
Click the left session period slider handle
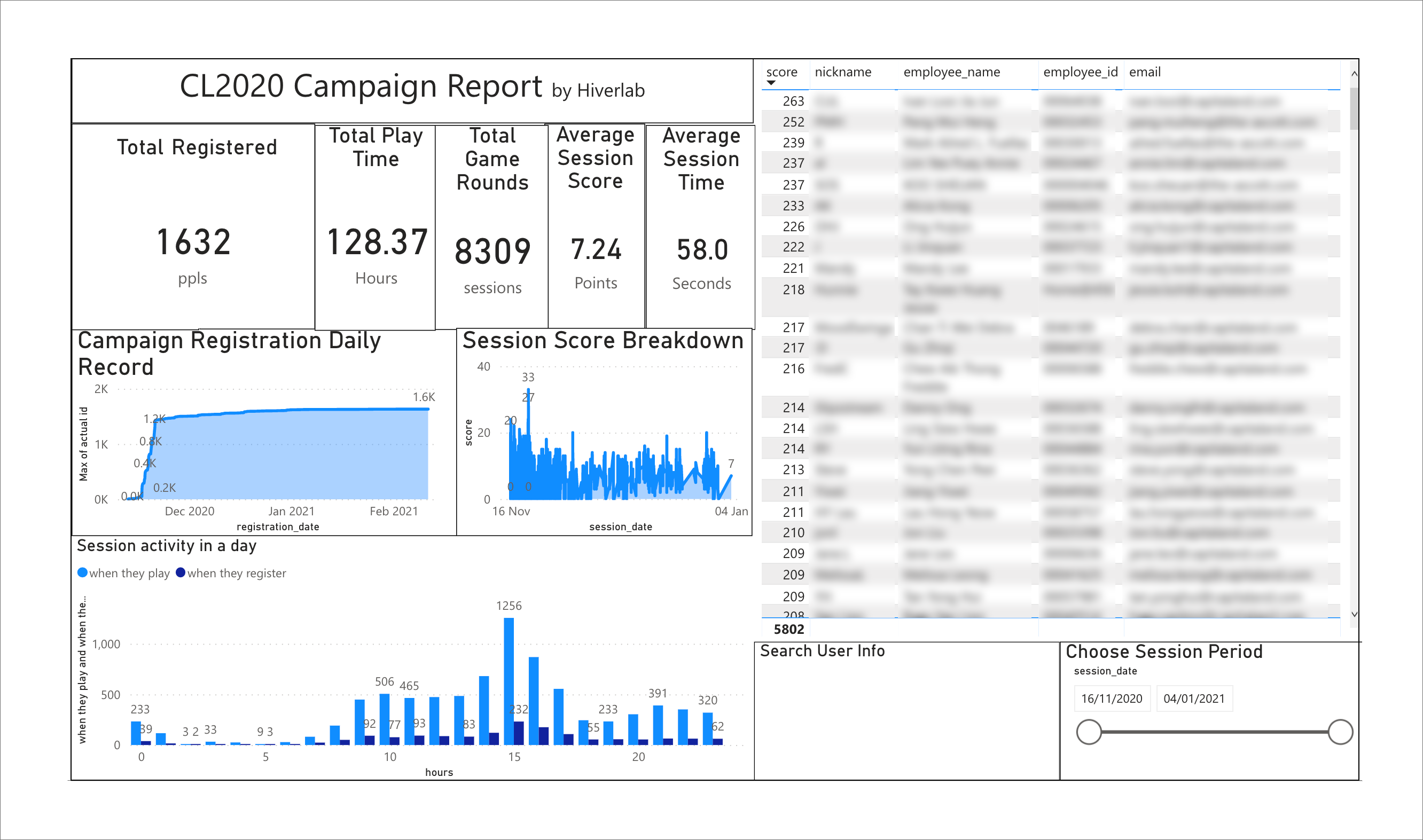click(1089, 732)
